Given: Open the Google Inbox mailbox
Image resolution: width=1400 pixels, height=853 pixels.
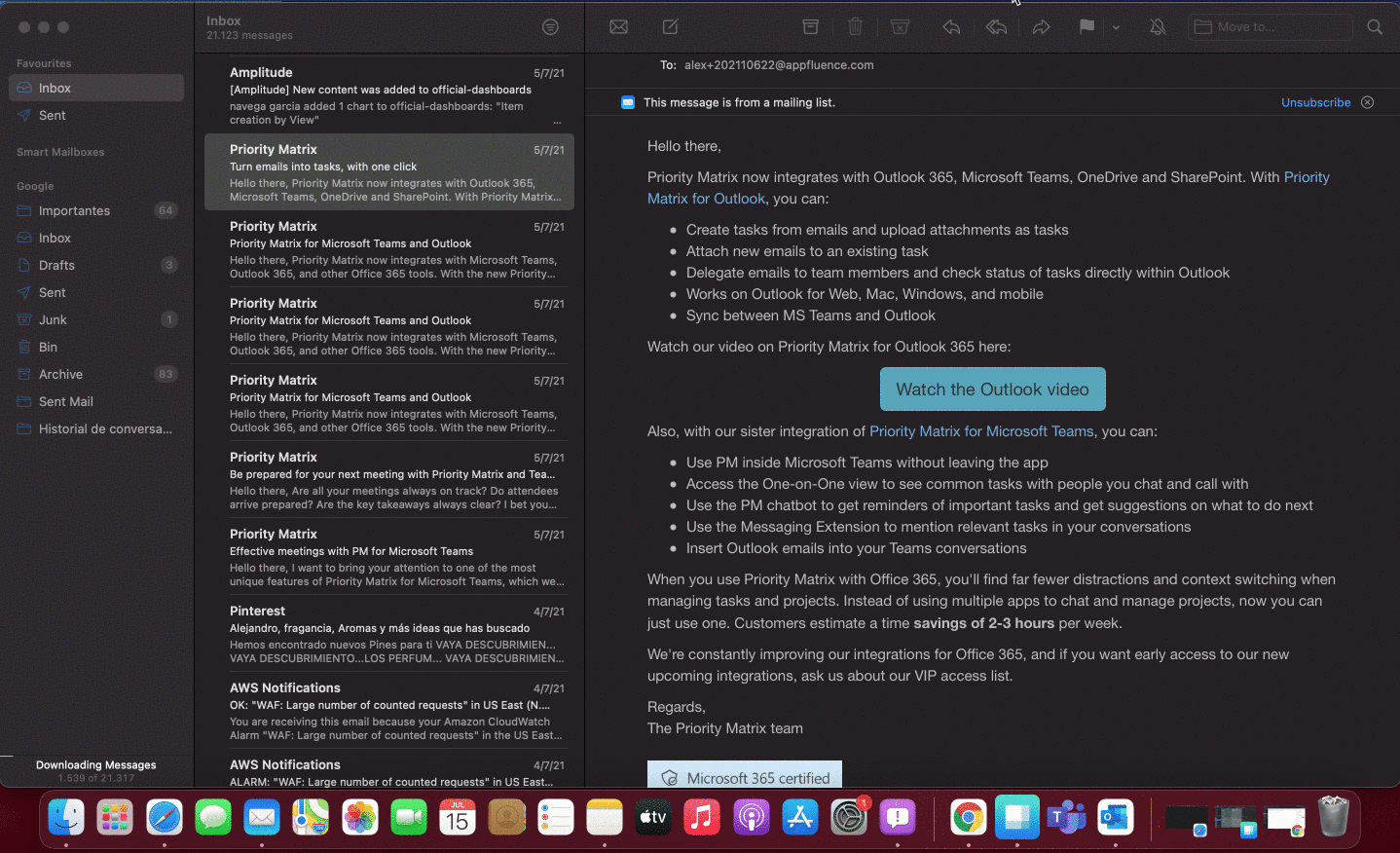Looking at the screenshot, I should pyautogui.click(x=96, y=238).
